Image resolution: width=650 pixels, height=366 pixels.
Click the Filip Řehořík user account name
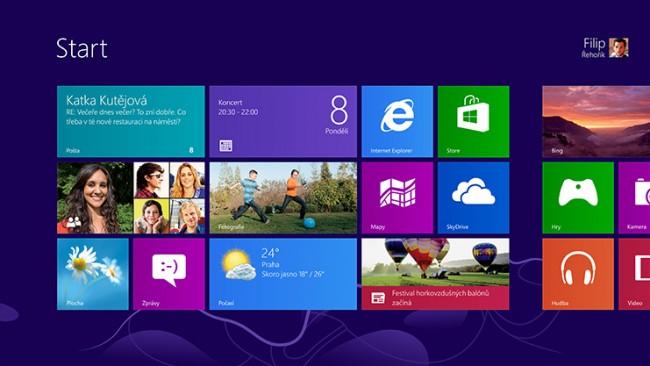pos(593,48)
